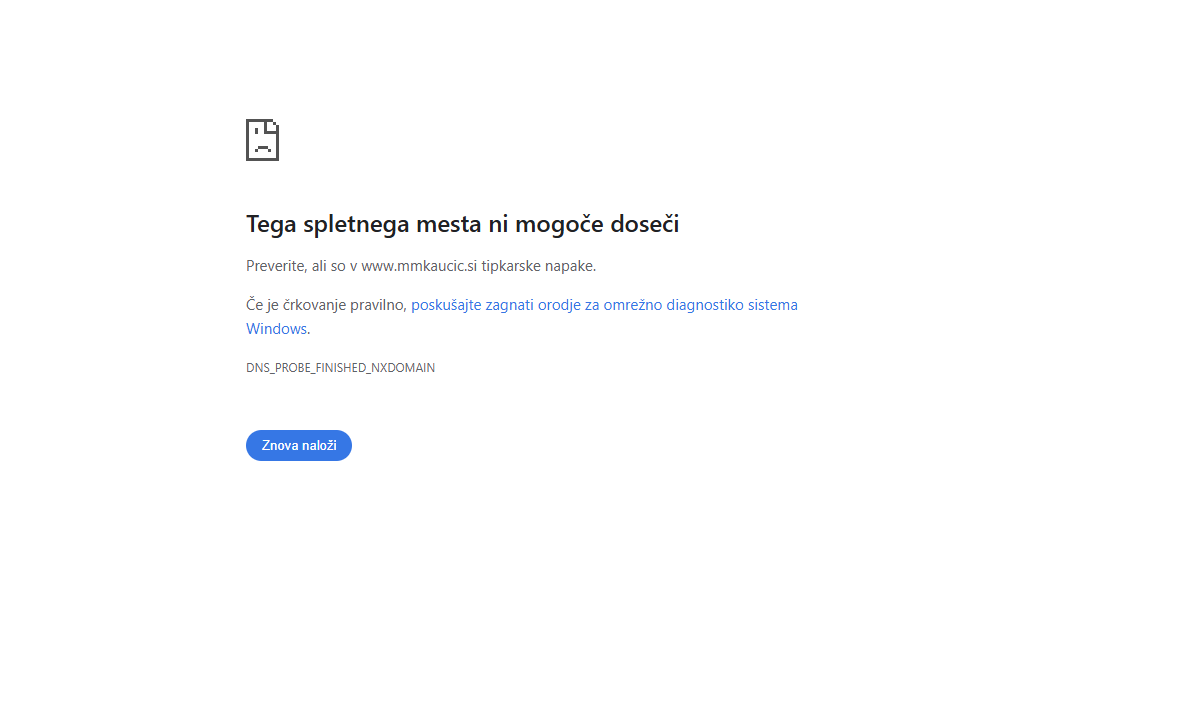Open the network diagnostics tool link
The height and width of the screenshot is (719, 1204).
click(604, 305)
